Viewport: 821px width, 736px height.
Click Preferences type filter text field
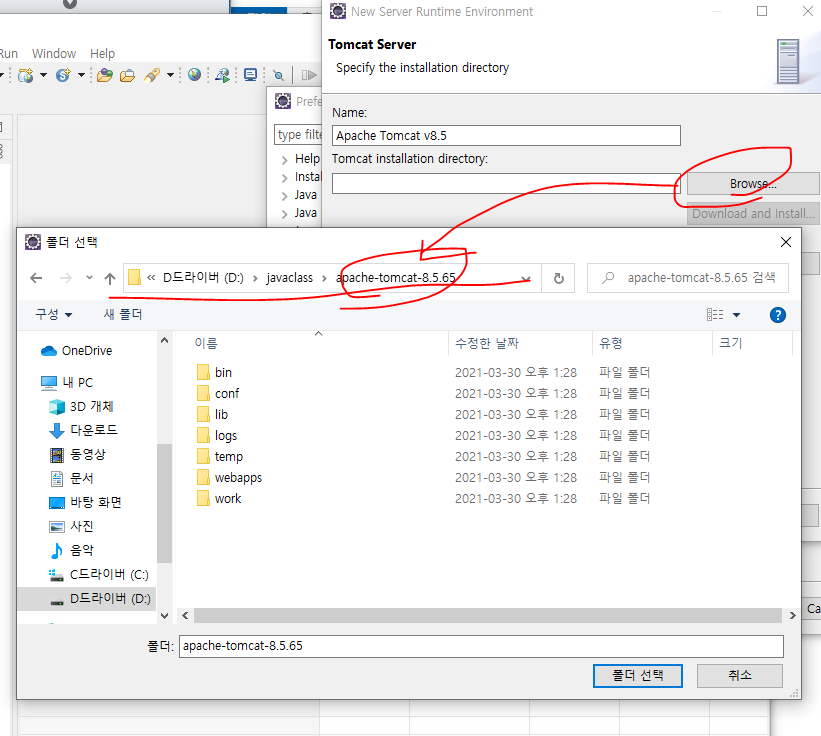[x=297, y=135]
